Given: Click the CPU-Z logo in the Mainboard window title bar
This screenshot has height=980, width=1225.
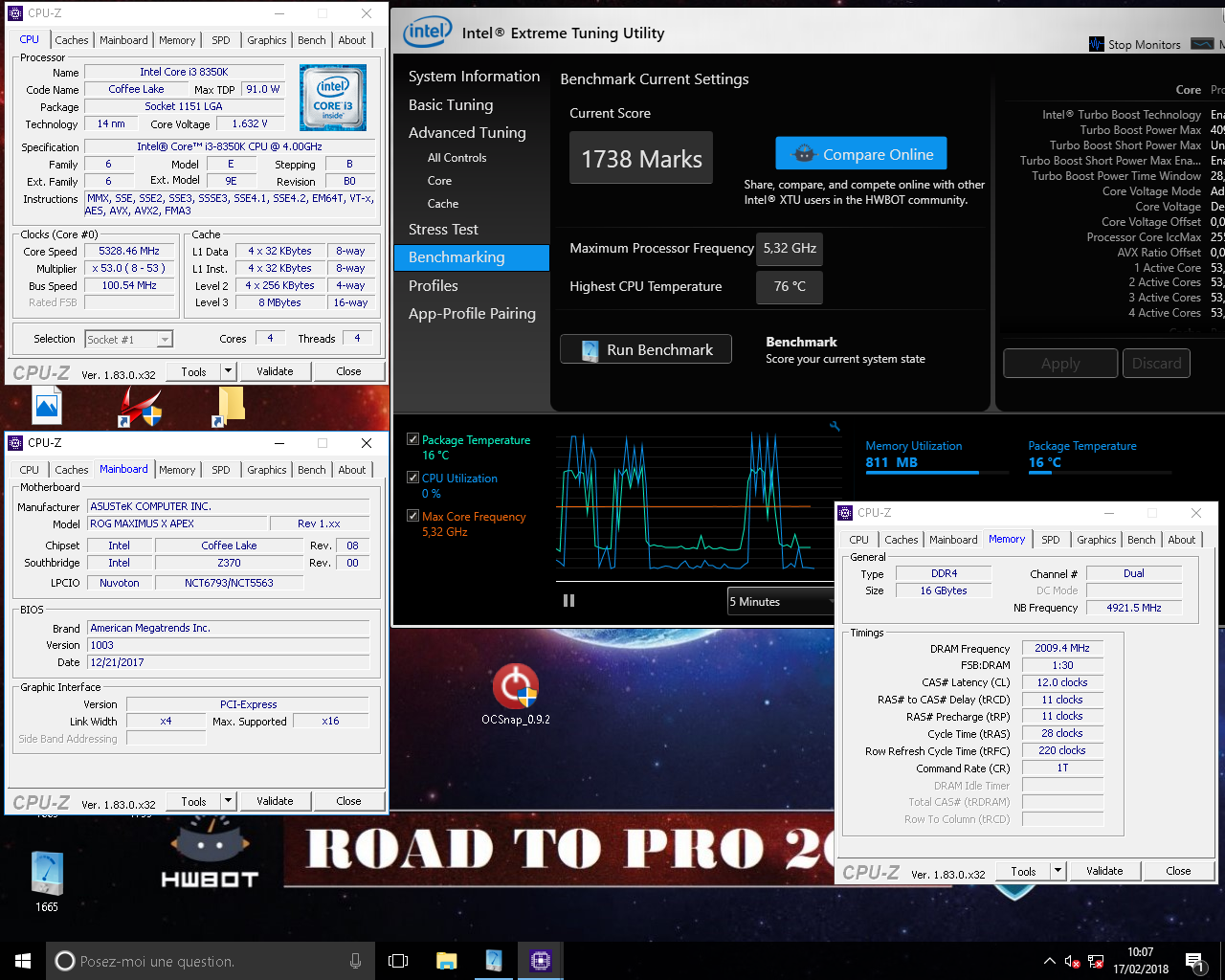Looking at the screenshot, I should pos(15,443).
